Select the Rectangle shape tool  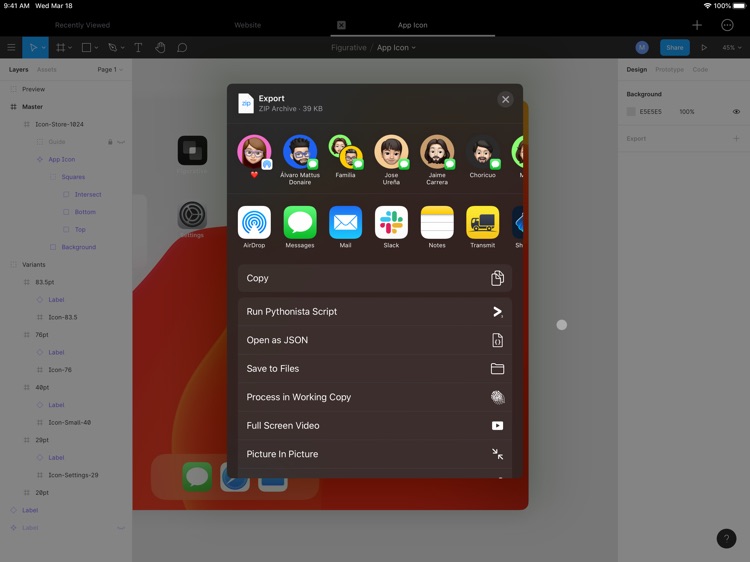pos(86,47)
